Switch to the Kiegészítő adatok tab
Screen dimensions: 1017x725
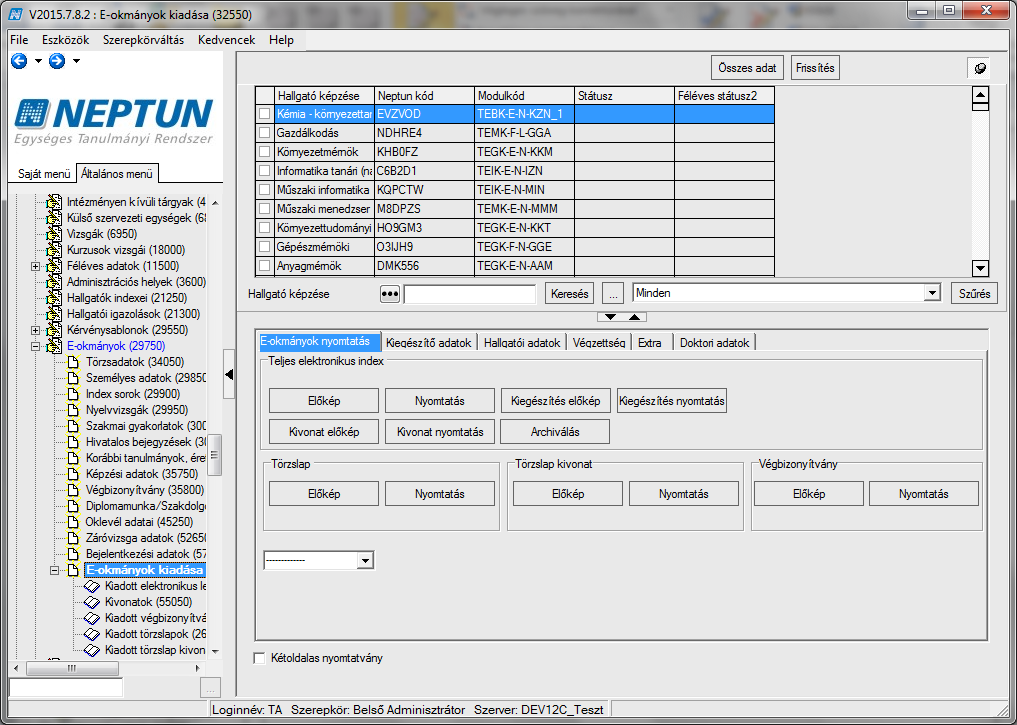coord(429,342)
